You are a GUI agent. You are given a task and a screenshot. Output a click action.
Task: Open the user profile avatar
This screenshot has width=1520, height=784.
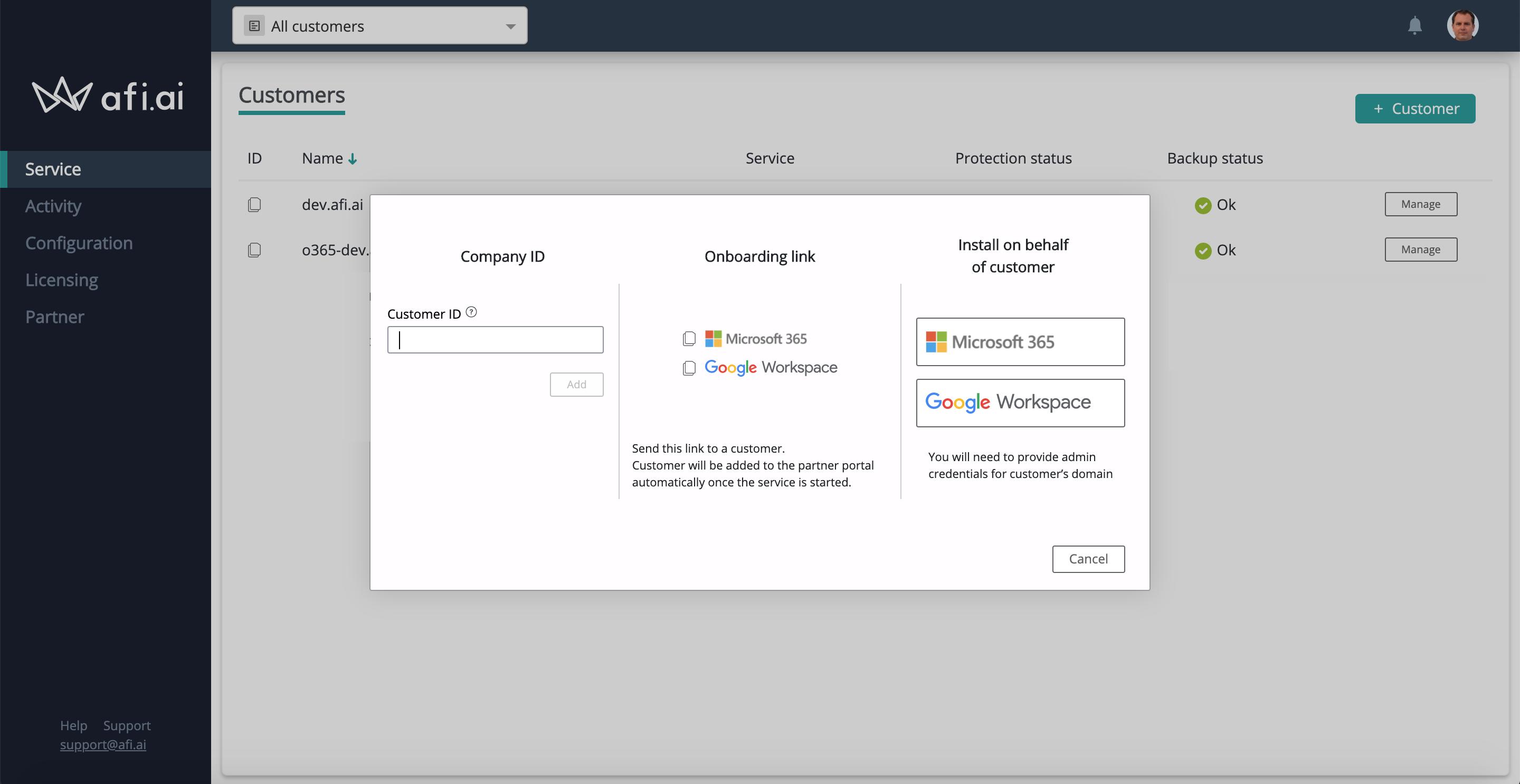1462,25
